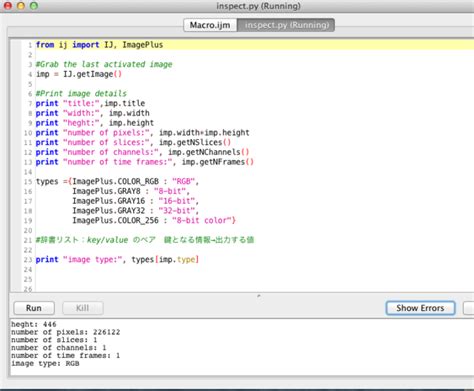Click code line print "title:",imp.title
This screenshot has width=474, height=391.
[x=90, y=103]
